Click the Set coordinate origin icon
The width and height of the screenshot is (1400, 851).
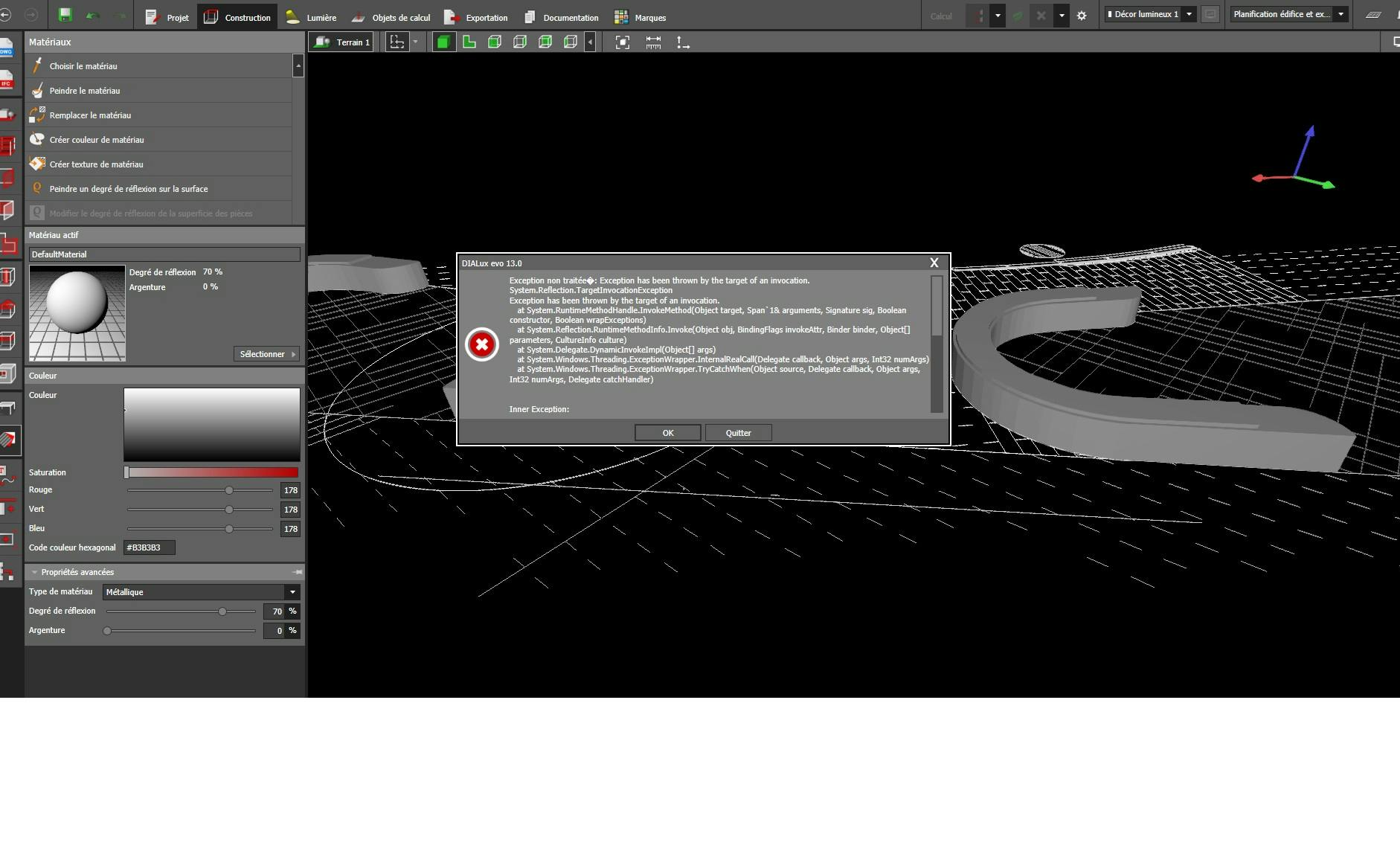[683, 42]
